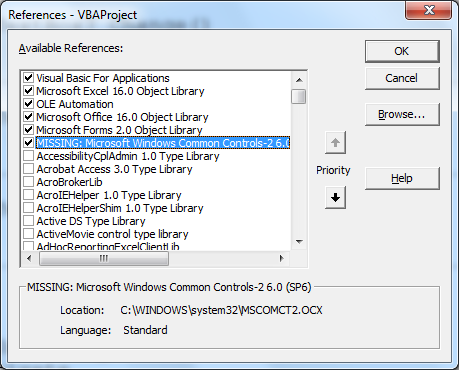
Task: Enable Active DS Type Library checkbox
Action: point(29,221)
